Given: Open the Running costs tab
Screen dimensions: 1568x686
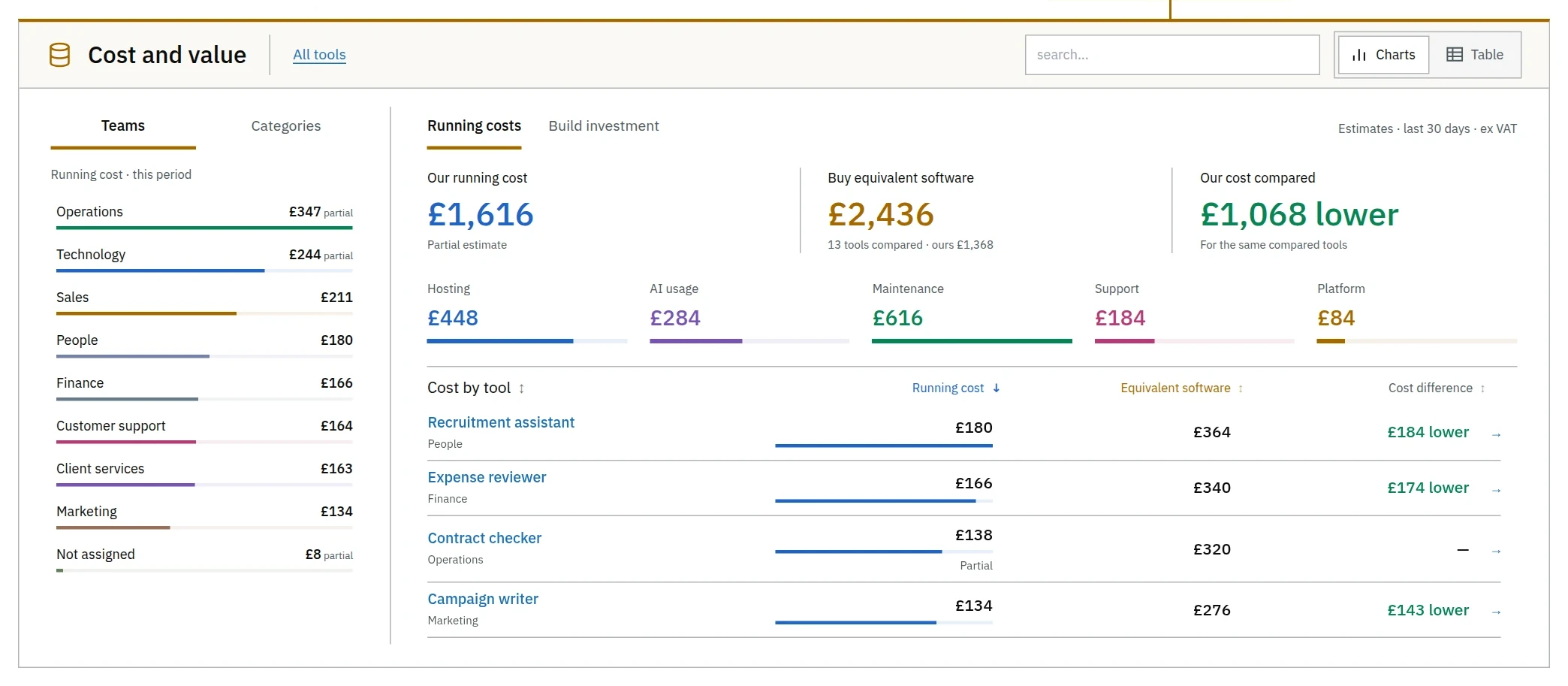Looking at the screenshot, I should click(474, 126).
